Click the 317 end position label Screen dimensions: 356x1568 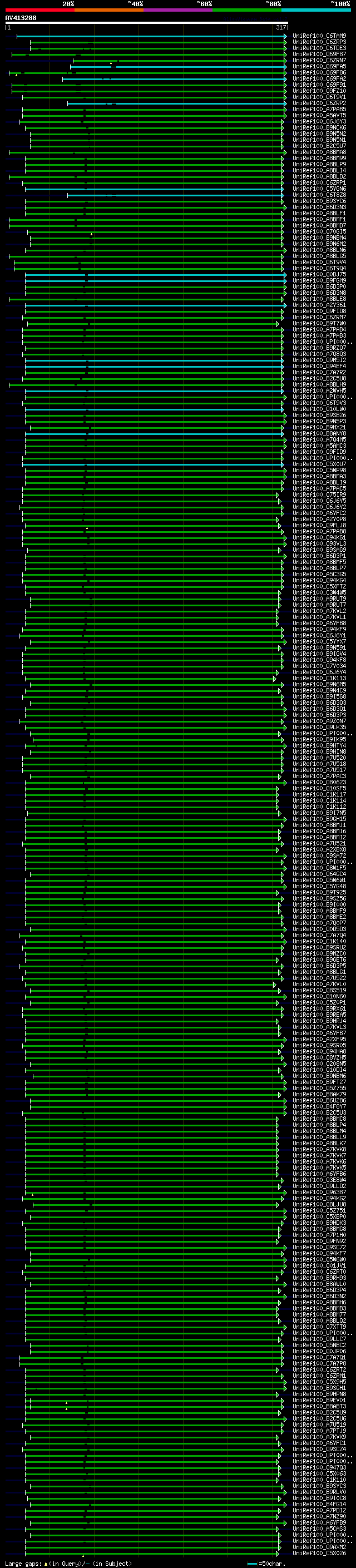(x=280, y=27)
